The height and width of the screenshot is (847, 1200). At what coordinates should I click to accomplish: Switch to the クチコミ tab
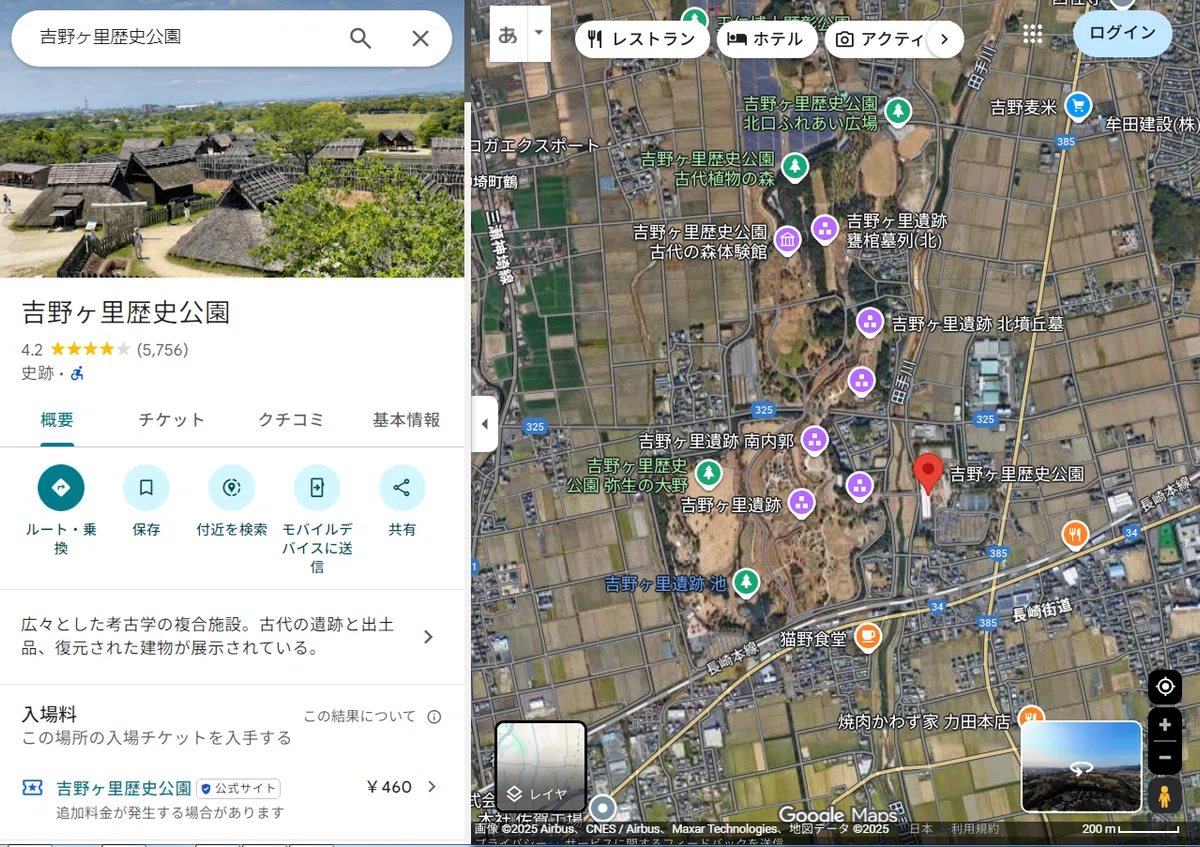[x=291, y=420]
